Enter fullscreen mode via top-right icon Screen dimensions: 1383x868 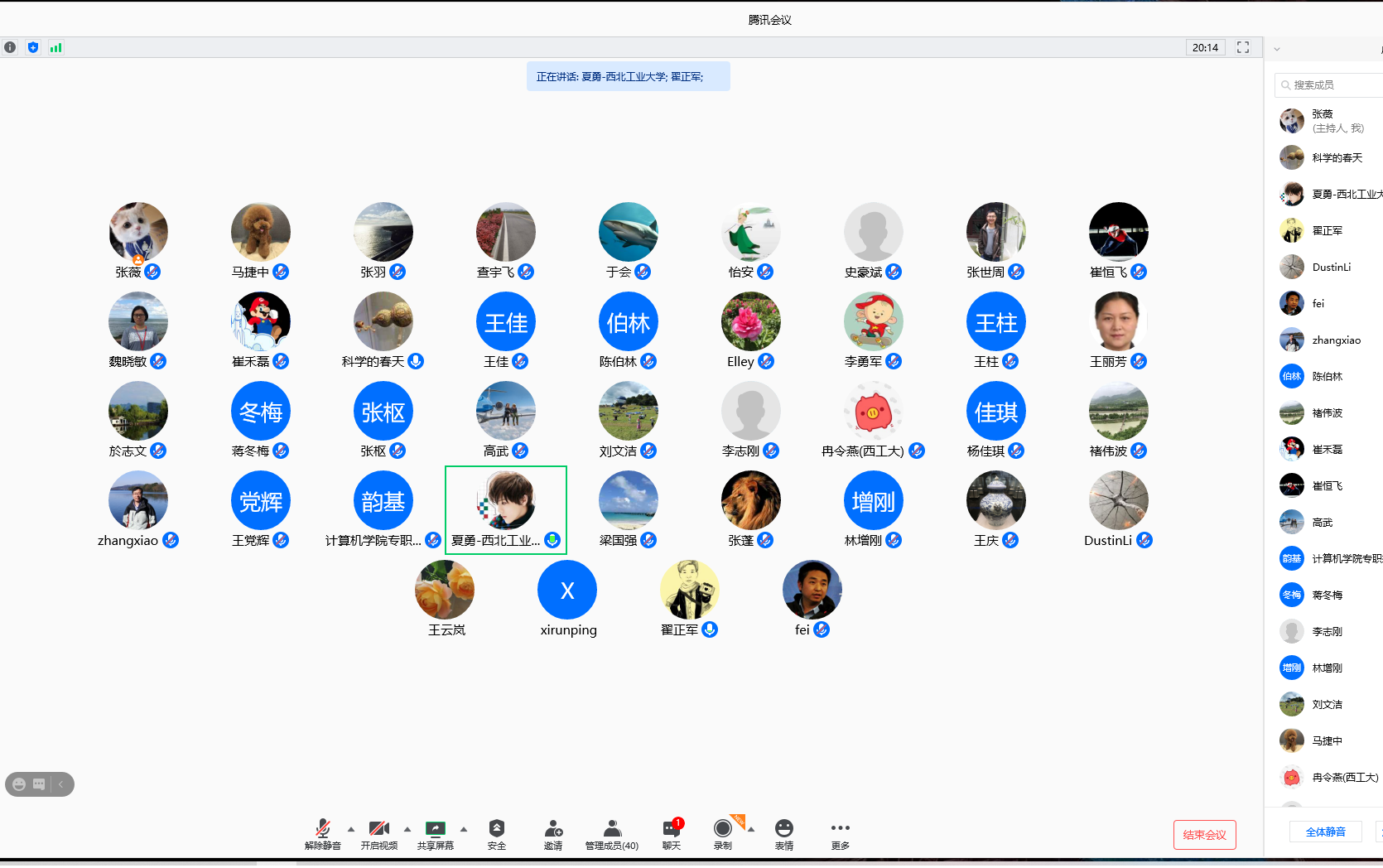1242,47
